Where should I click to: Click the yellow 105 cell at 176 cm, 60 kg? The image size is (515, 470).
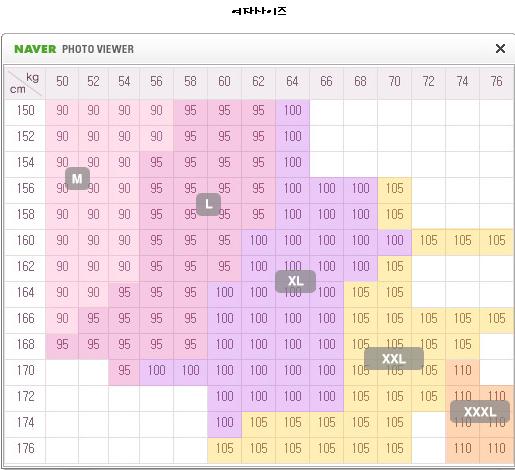coord(224,450)
